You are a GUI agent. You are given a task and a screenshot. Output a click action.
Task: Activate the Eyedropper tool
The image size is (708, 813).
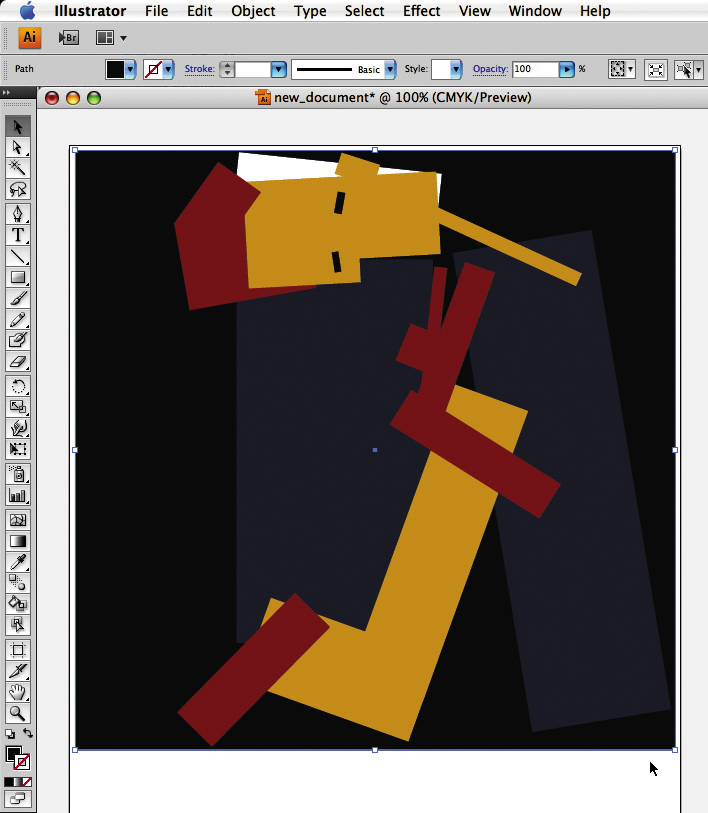(17, 562)
